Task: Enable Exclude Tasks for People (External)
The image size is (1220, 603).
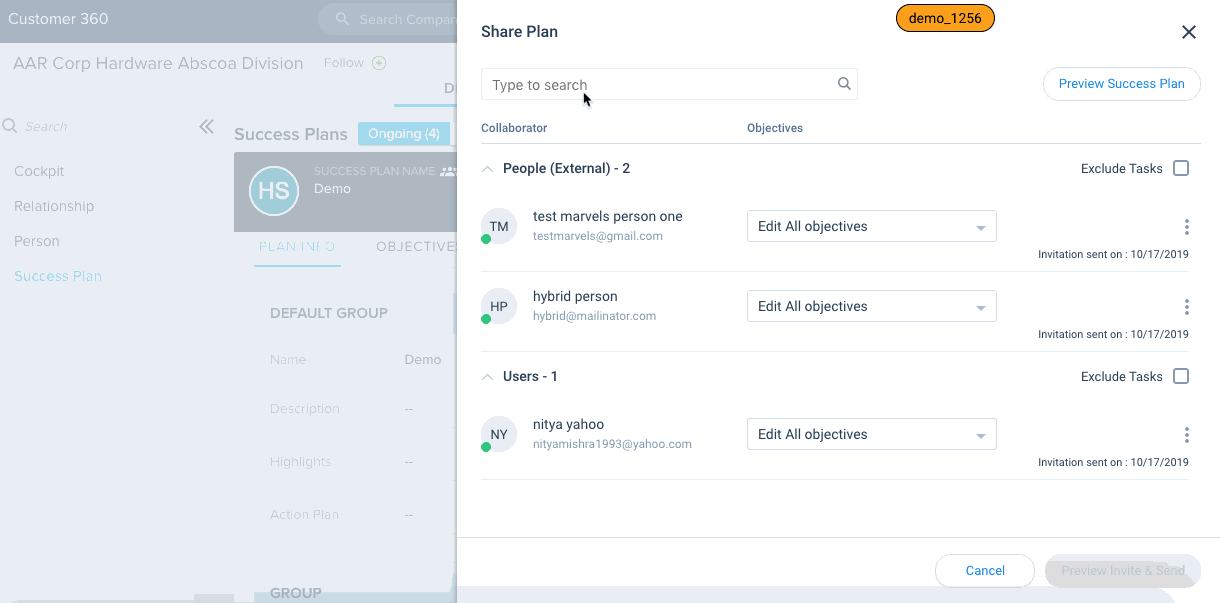Action: pyautogui.click(x=1181, y=168)
